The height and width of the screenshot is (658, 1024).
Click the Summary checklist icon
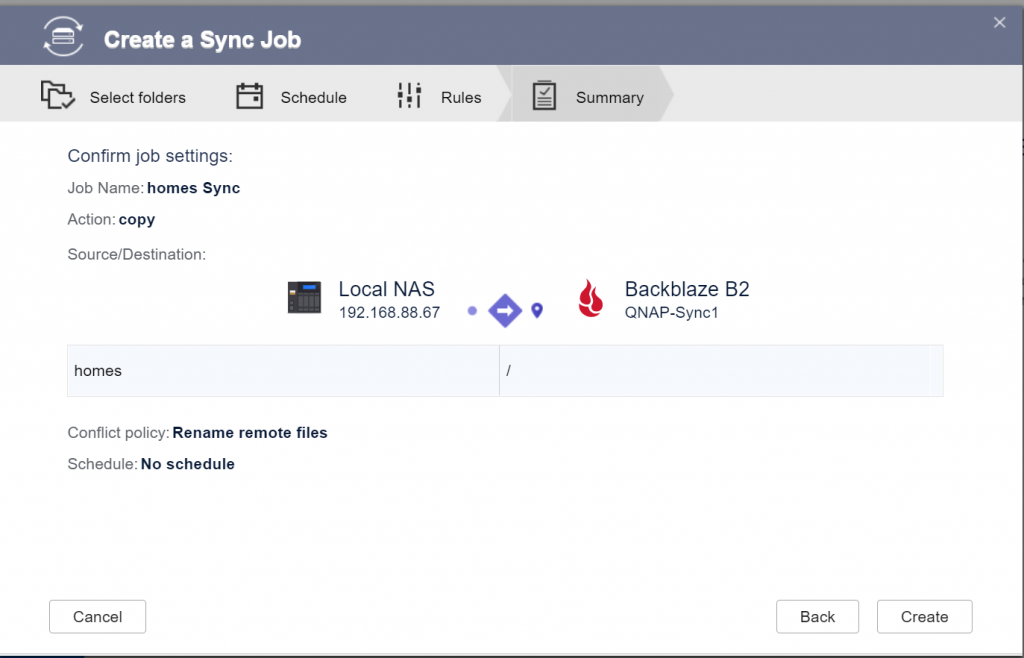(544, 95)
